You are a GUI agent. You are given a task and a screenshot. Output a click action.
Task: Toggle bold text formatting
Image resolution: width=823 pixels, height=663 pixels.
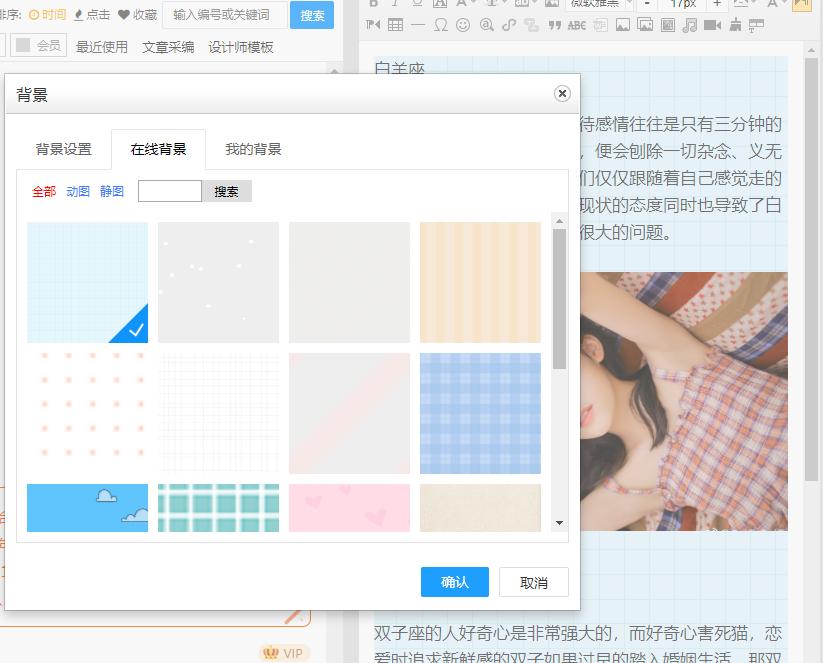[373, 7]
